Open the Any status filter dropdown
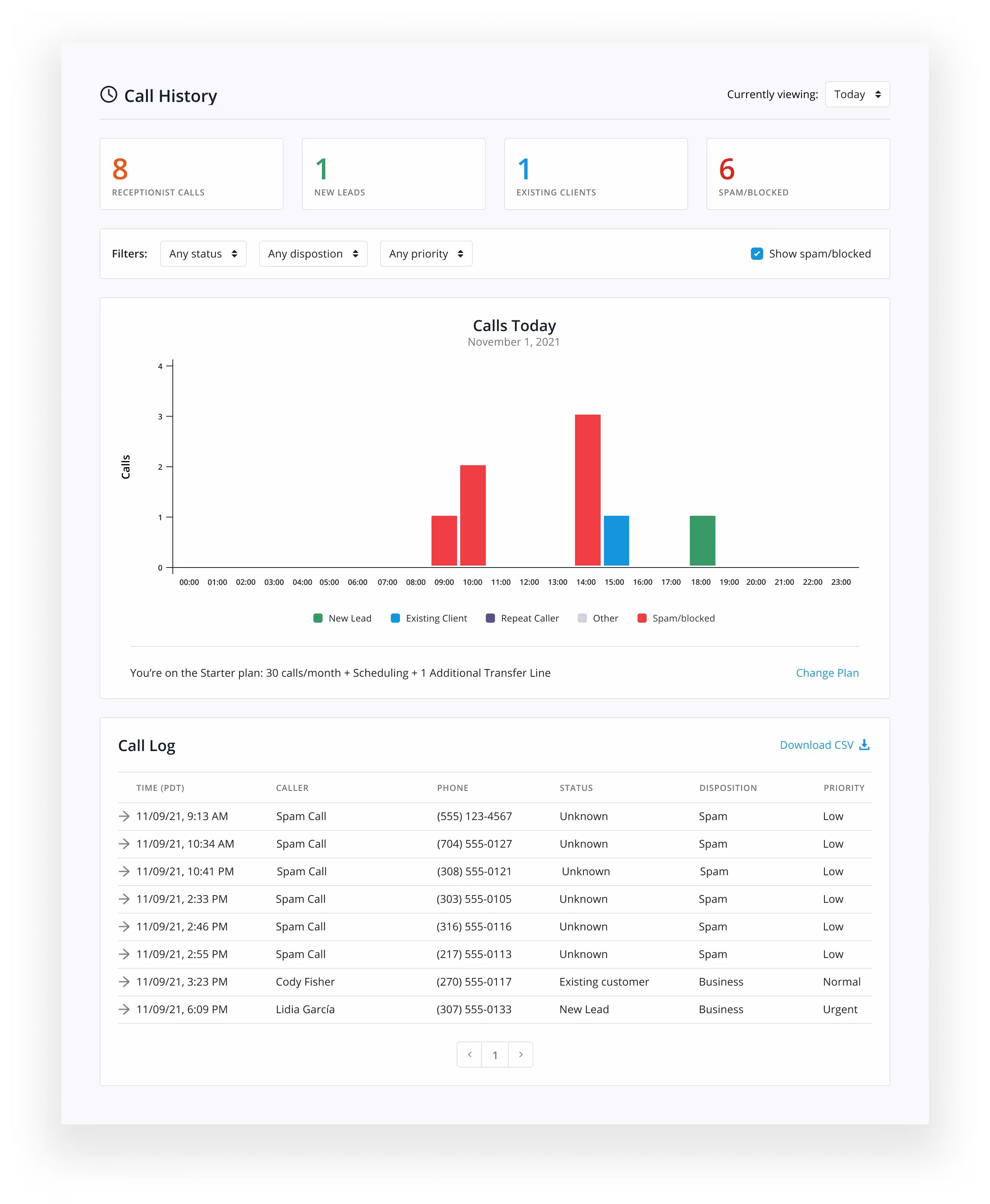 click(x=203, y=254)
